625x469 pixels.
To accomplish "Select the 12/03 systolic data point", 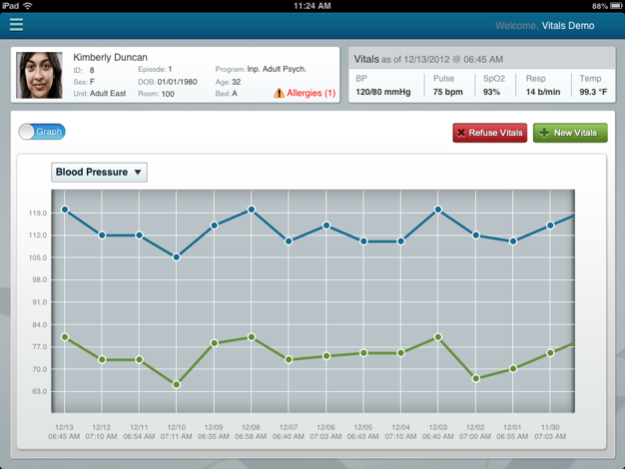I will pyautogui.click(x=438, y=210).
